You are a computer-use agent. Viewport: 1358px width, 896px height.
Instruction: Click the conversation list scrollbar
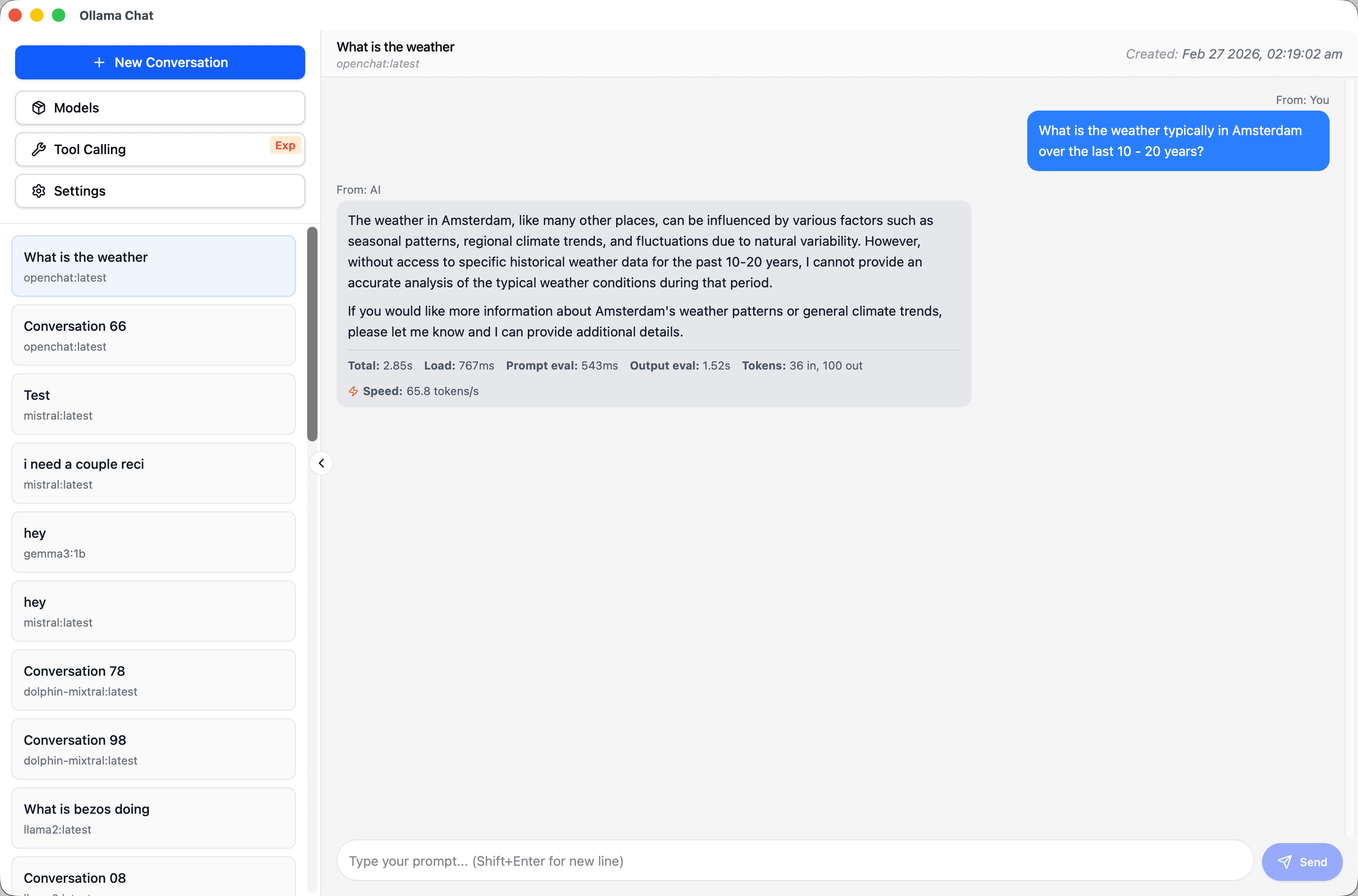312,334
